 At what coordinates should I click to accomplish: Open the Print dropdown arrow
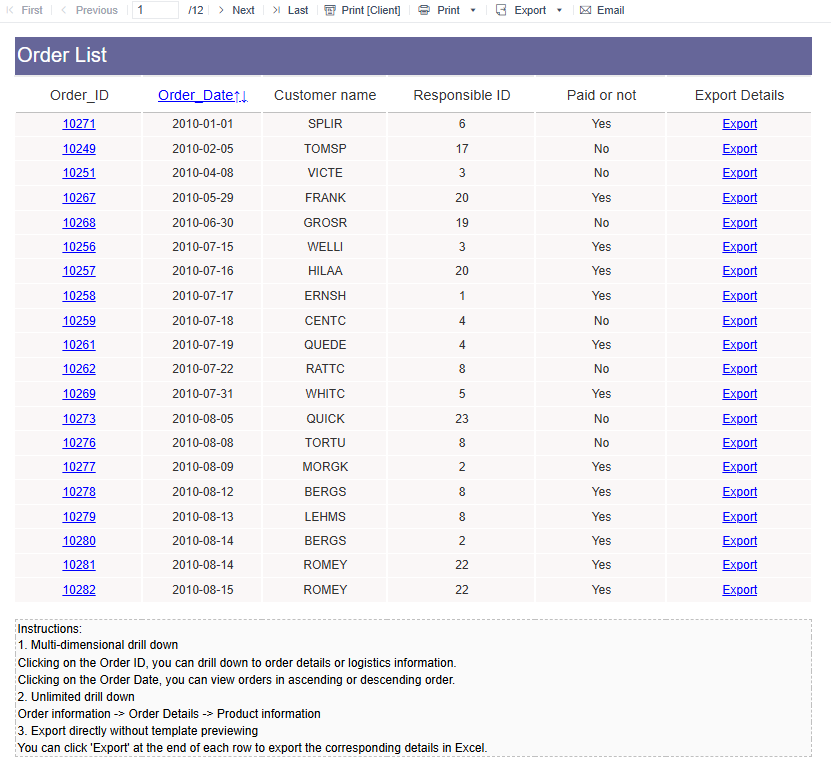(473, 10)
